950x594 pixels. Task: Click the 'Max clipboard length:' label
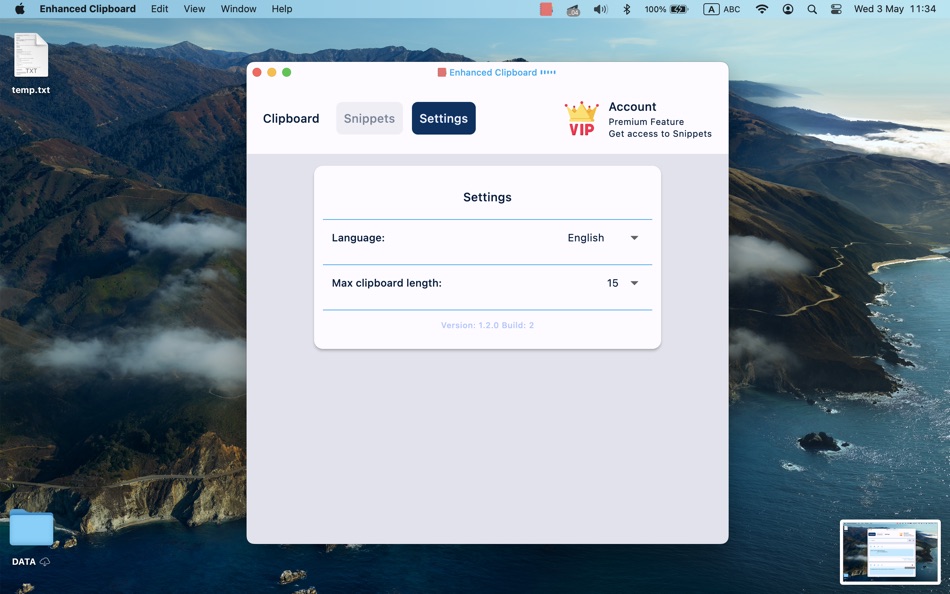tap(387, 283)
